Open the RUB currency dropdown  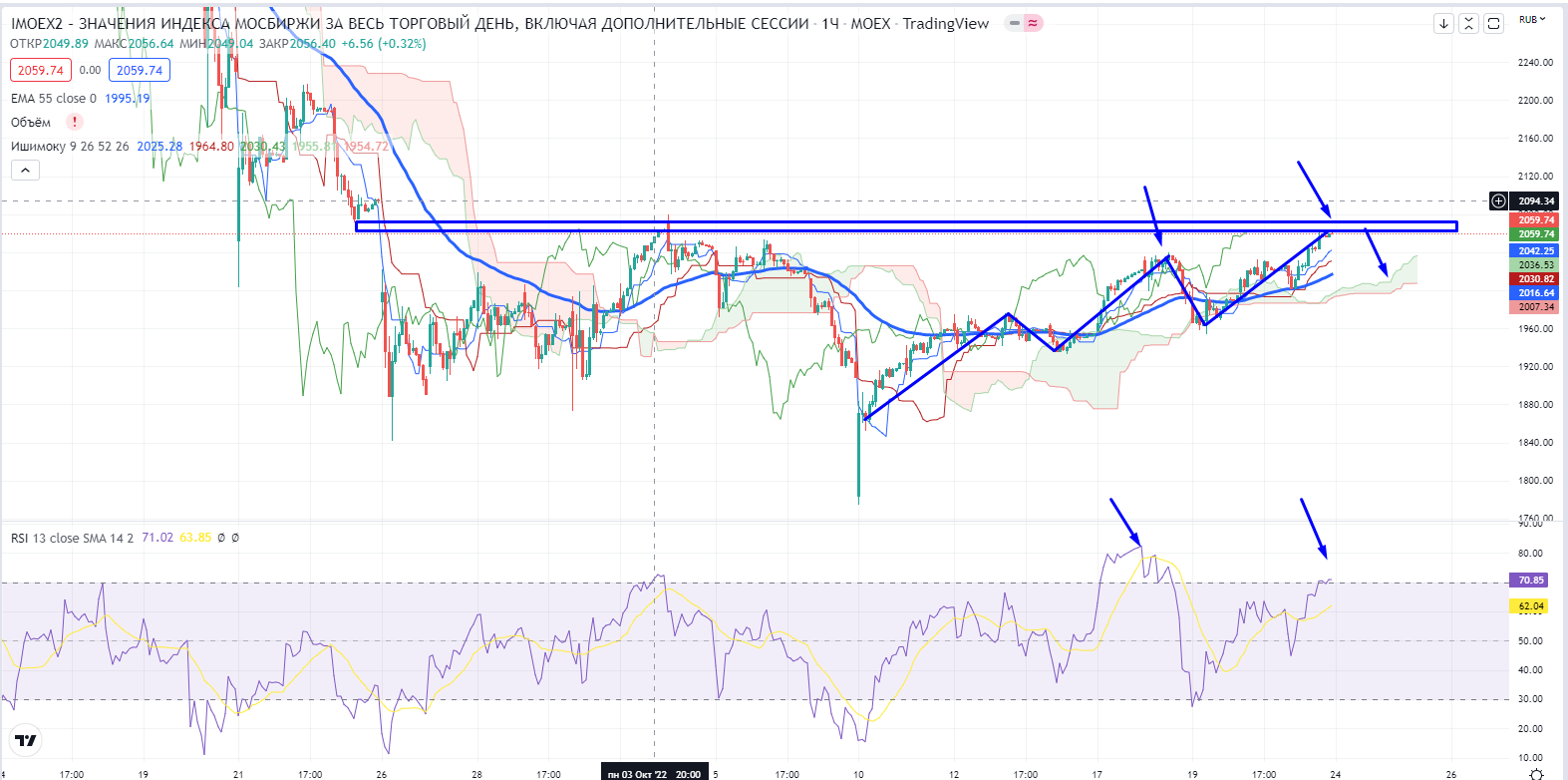click(x=1532, y=19)
